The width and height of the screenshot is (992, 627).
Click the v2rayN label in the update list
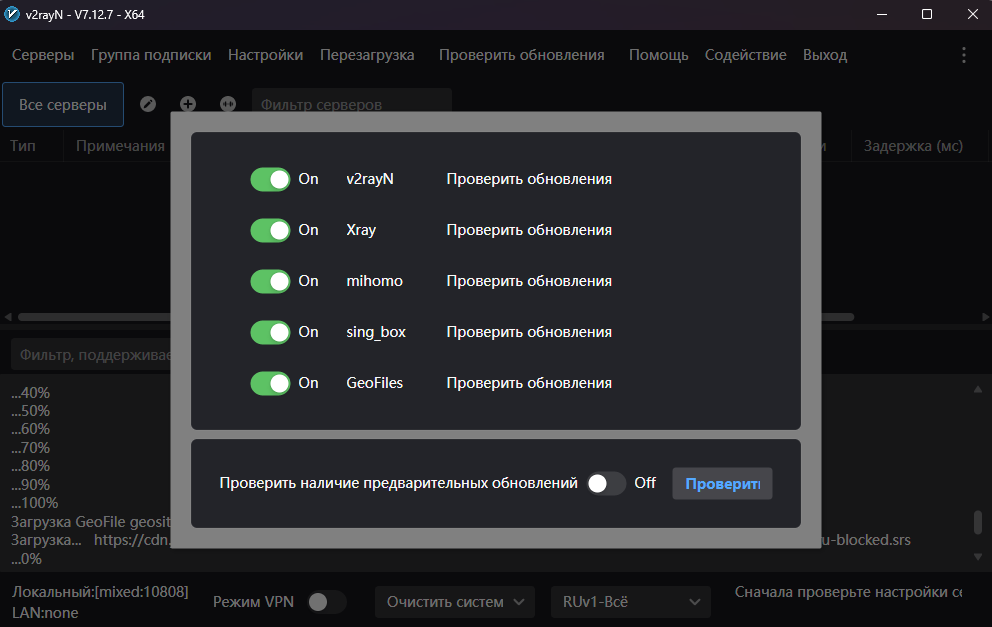coord(370,179)
